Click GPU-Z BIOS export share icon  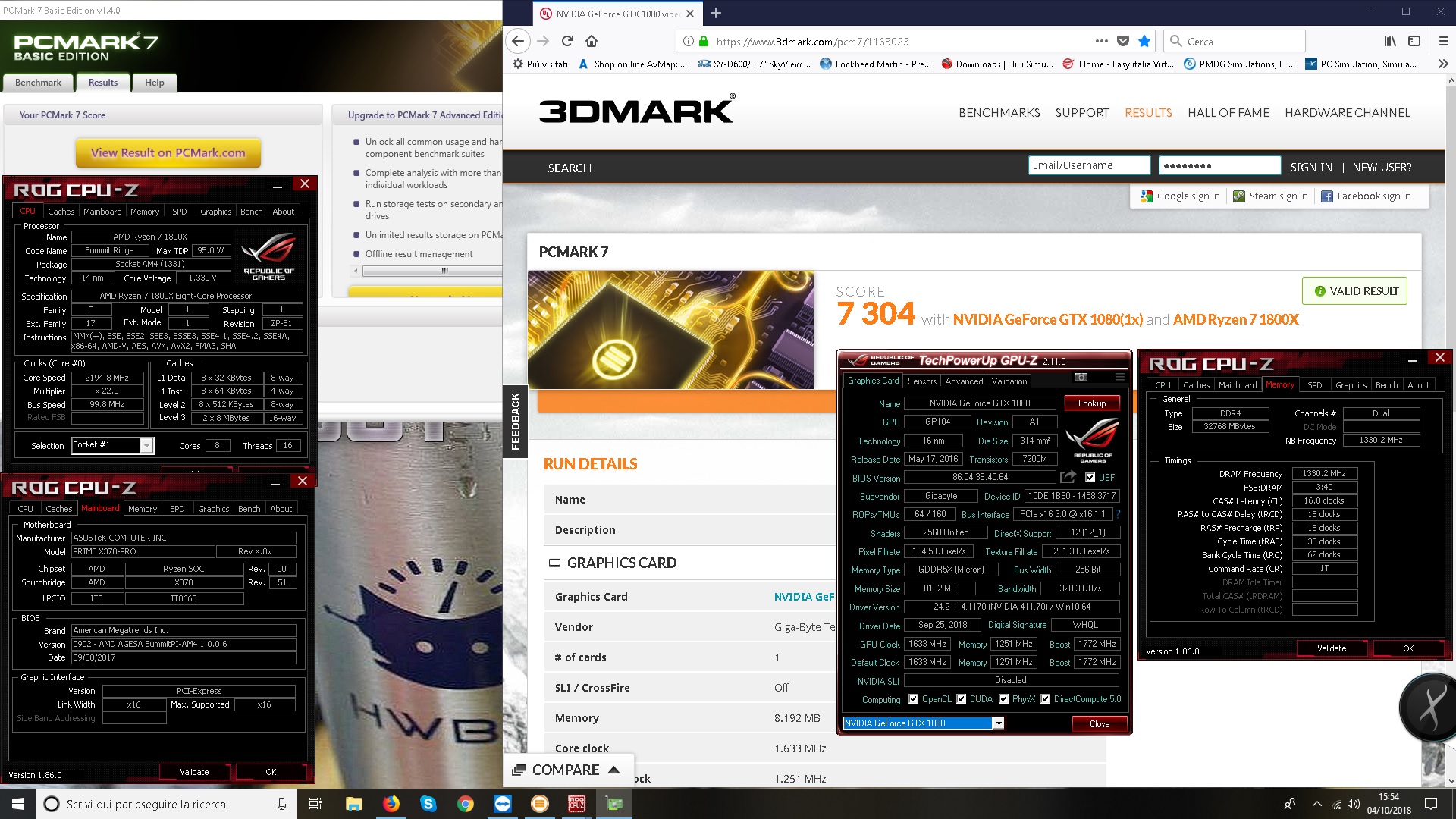[x=1068, y=477]
